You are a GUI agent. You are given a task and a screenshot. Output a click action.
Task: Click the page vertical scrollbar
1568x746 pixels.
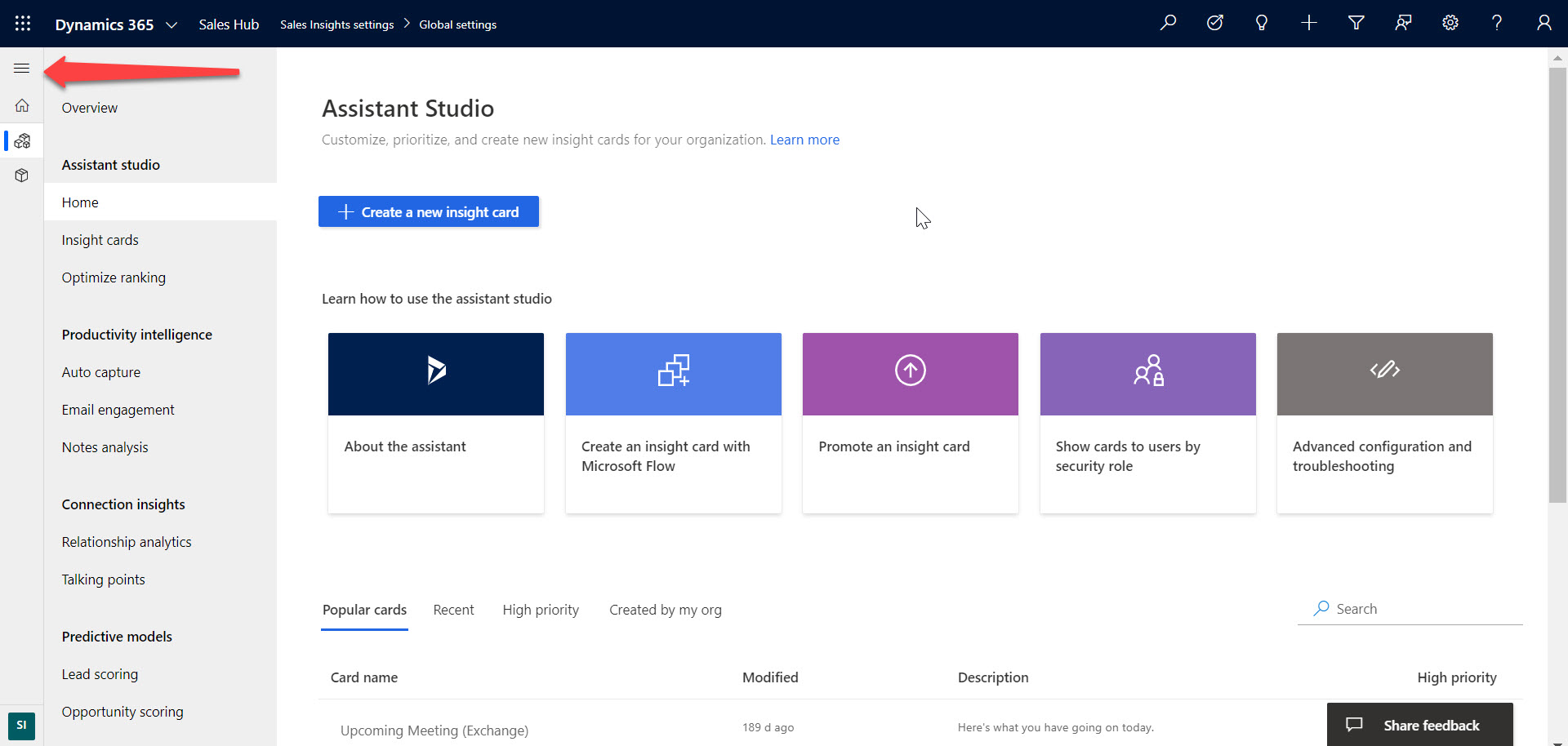[x=1557, y=286]
